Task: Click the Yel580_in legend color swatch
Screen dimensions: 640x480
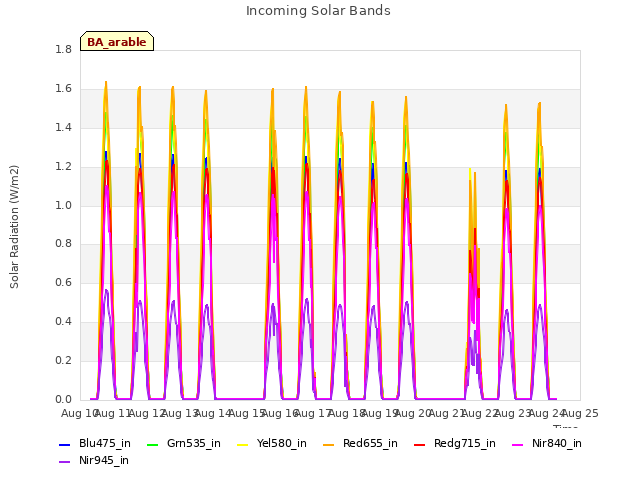Action: click(242, 444)
